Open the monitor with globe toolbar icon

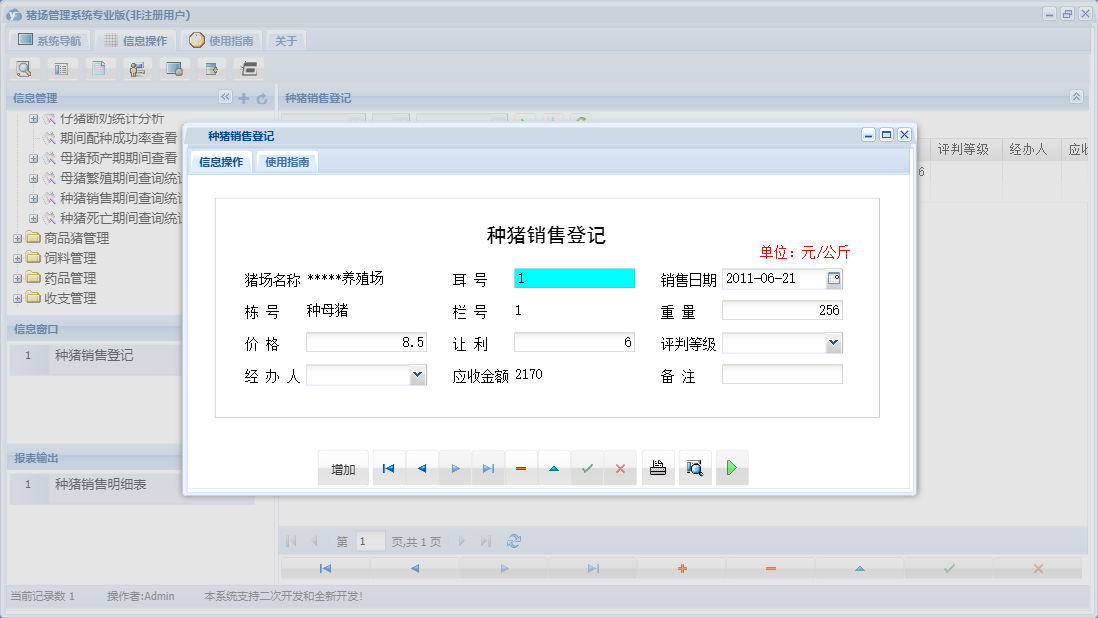[174, 68]
